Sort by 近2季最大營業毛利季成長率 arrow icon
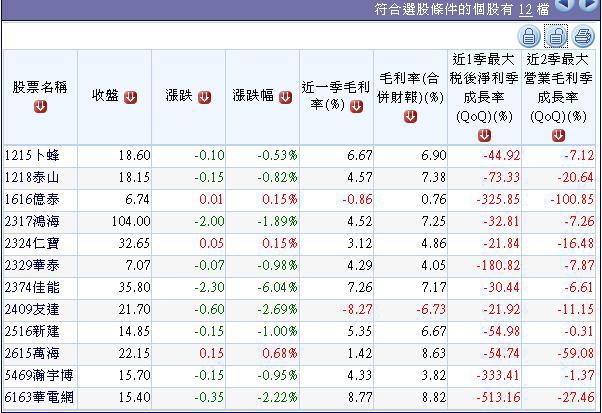Screen dimensions: 602x413 coord(559,135)
